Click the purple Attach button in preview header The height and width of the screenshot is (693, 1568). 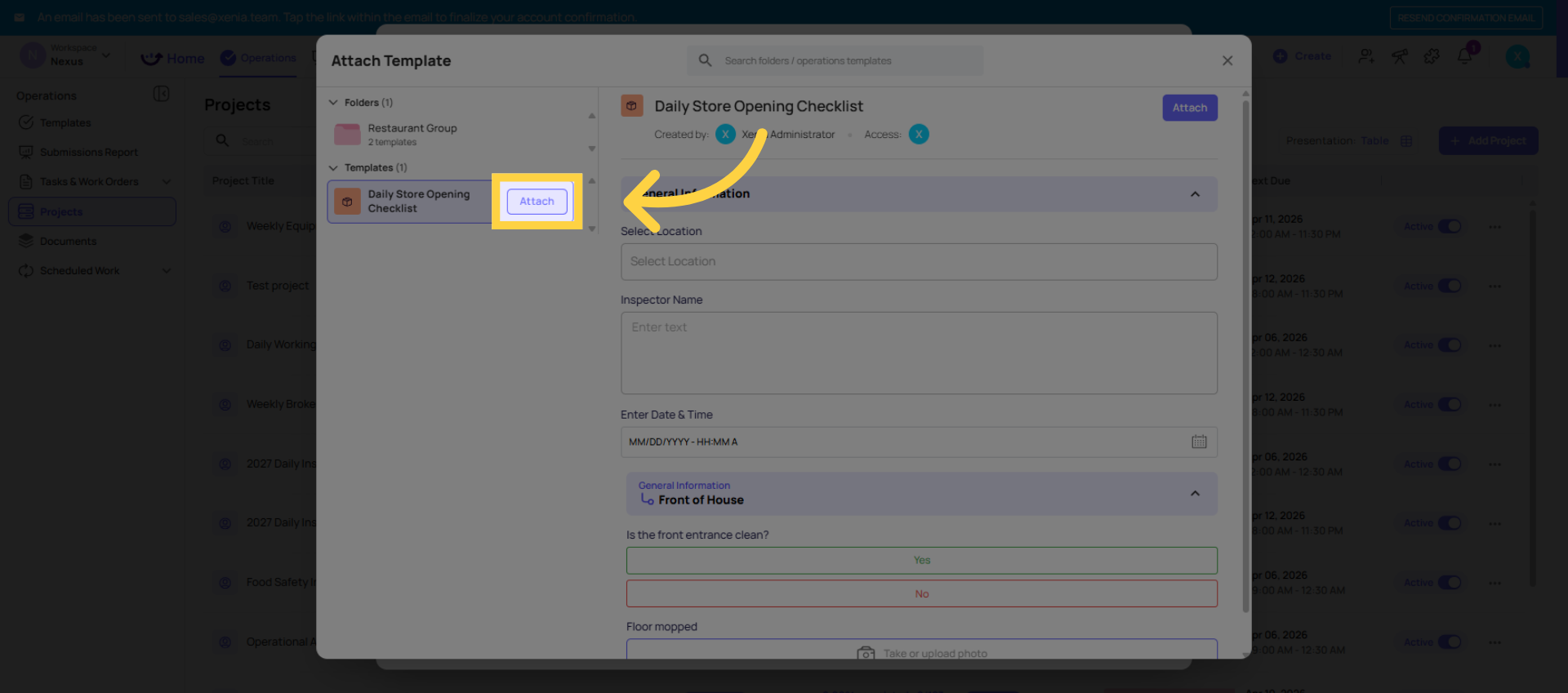point(1190,108)
